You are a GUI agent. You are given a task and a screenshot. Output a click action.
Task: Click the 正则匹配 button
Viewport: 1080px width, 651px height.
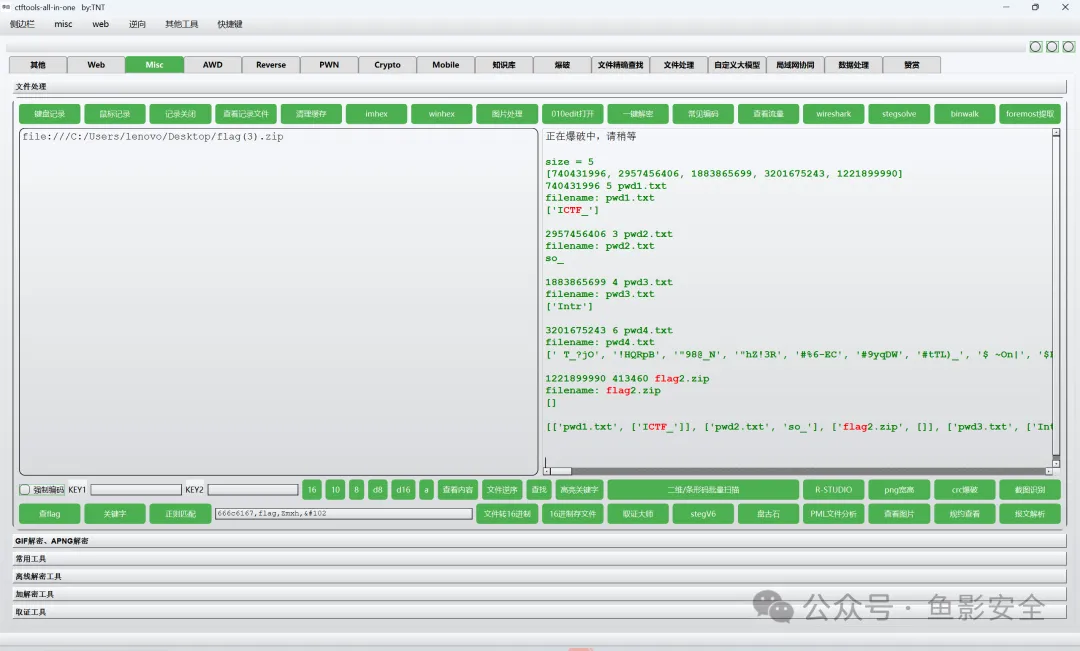point(180,514)
